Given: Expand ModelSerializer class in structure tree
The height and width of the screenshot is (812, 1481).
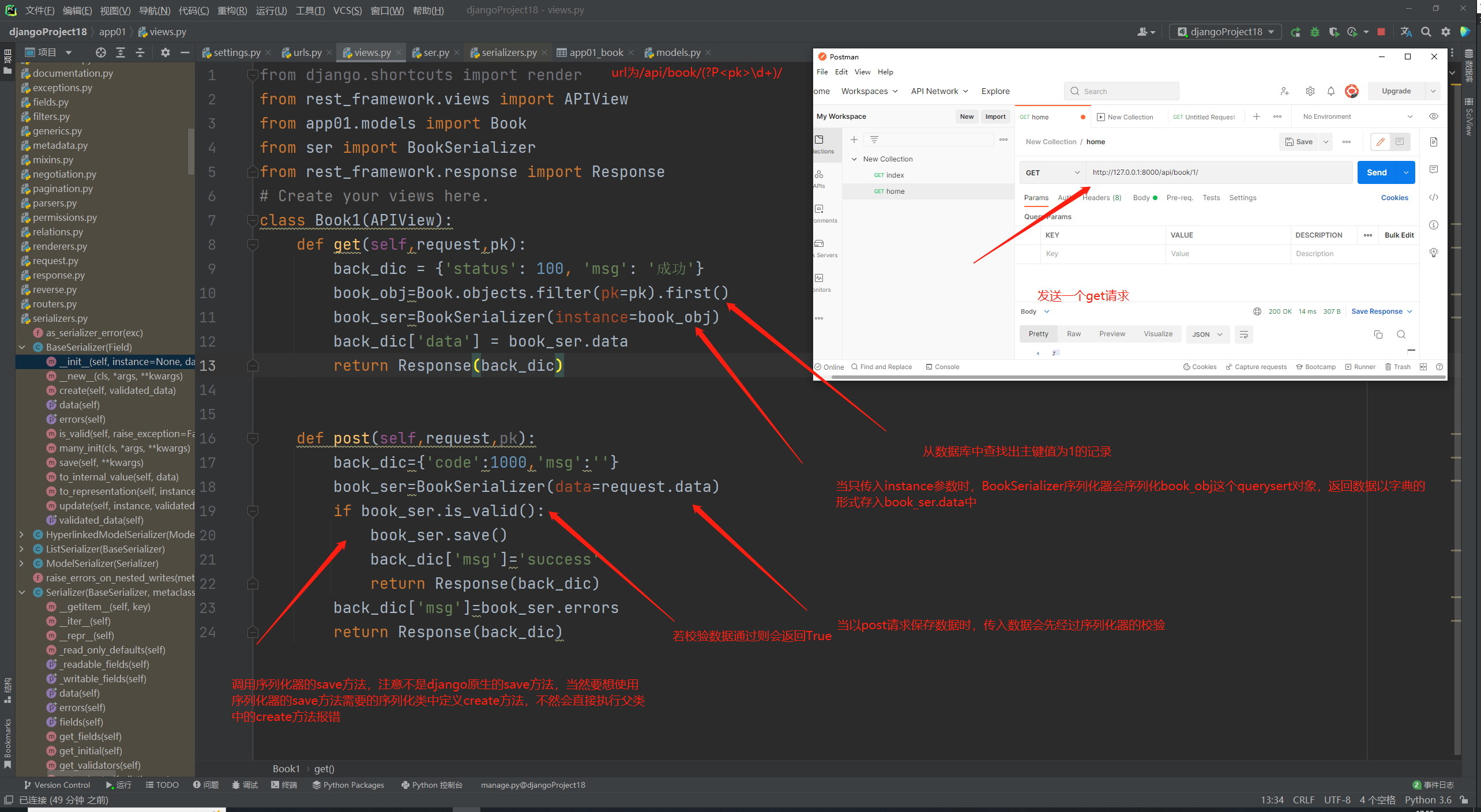Looking at the screenshot, I should pyautogui.click(x=22, y=563).
